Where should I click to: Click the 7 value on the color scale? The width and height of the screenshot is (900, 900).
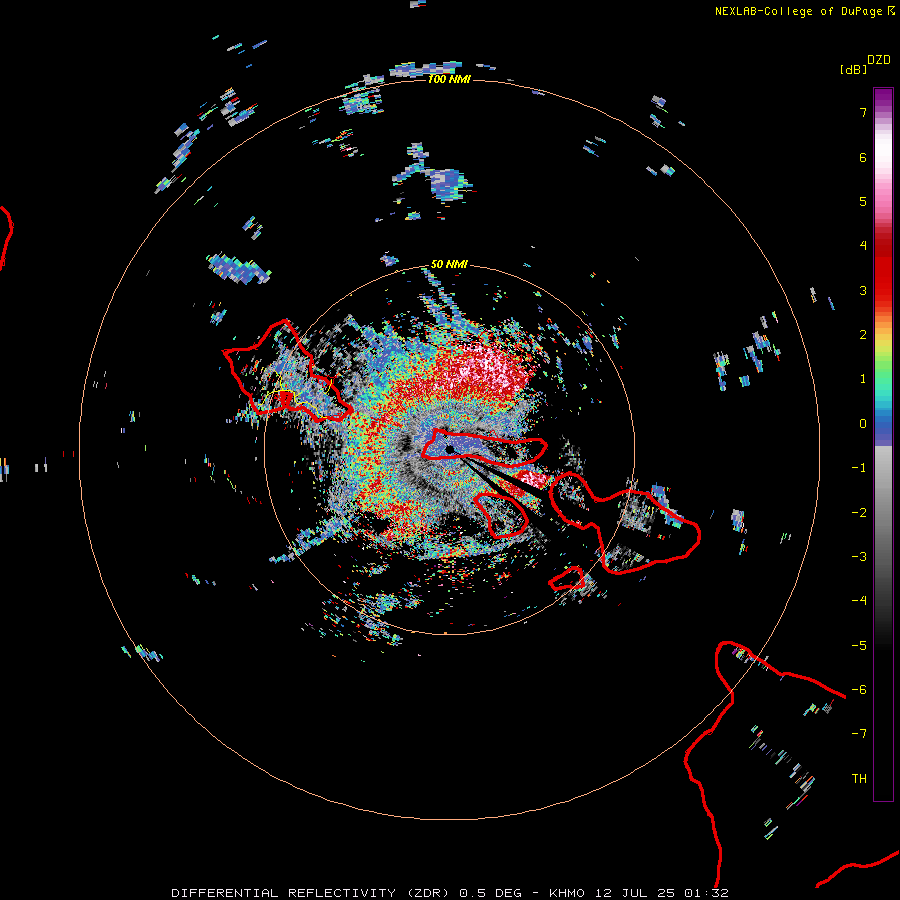[x=863, y=112]
